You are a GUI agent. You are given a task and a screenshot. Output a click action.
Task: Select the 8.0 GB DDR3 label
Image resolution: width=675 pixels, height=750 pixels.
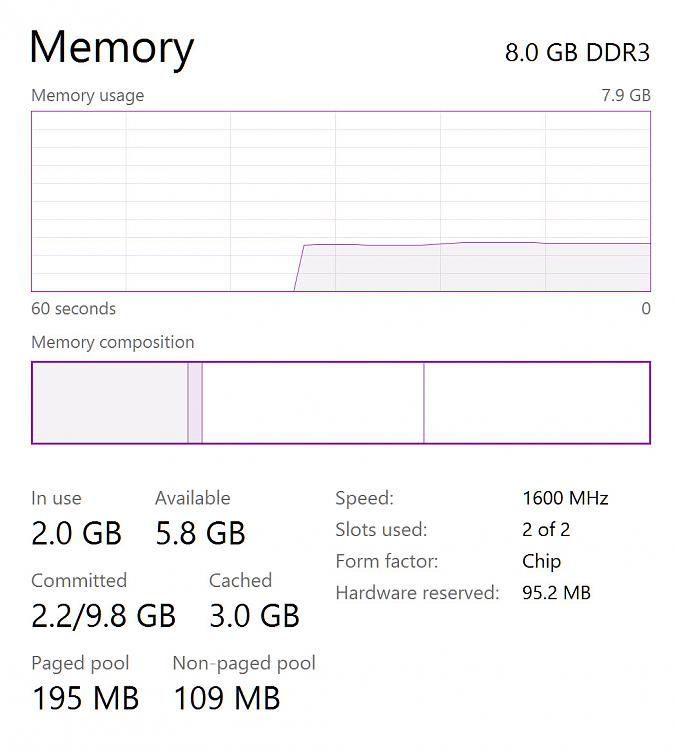coord(577,53)
